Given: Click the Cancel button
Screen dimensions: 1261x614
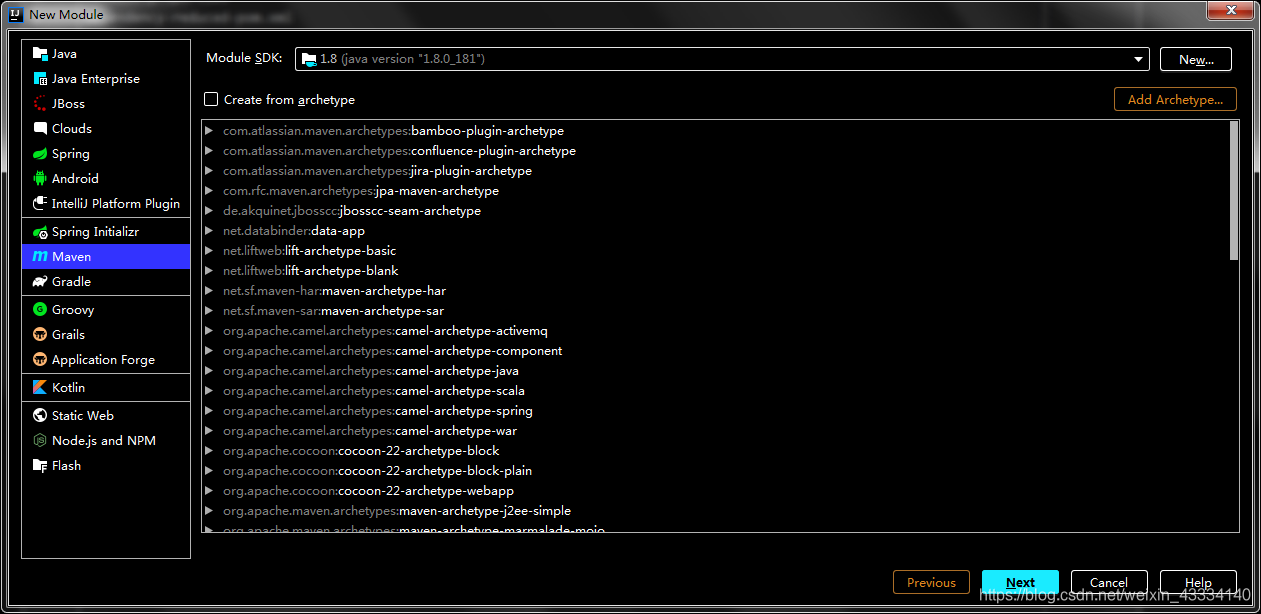Looking at the screenshot, I should pyautogui.click(x=1109, y=582).
